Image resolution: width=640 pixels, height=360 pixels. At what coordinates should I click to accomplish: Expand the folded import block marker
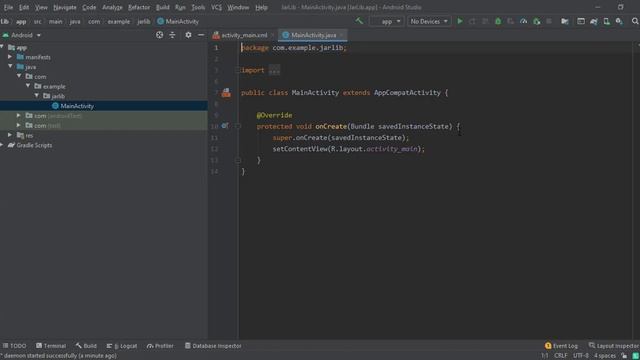click(238, 70)
